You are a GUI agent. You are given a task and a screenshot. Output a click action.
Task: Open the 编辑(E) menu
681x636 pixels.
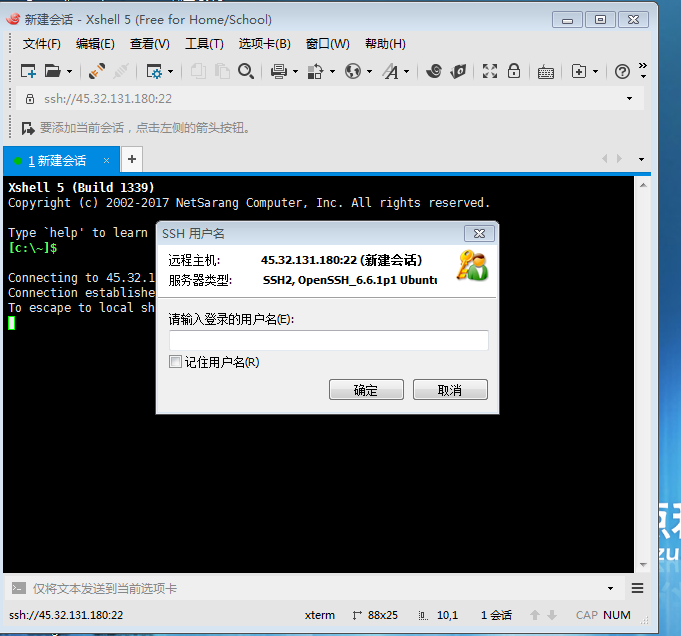coord(95,44)
